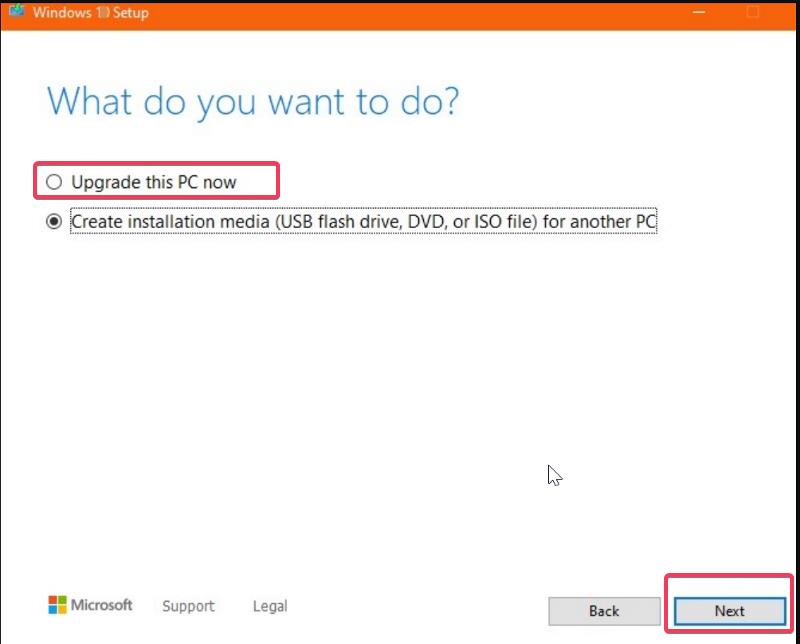Click the radio circle beside "Upgrade this PC now"
Screen dimensions: 800x644
pyautogui.click(x=55, y=181)
